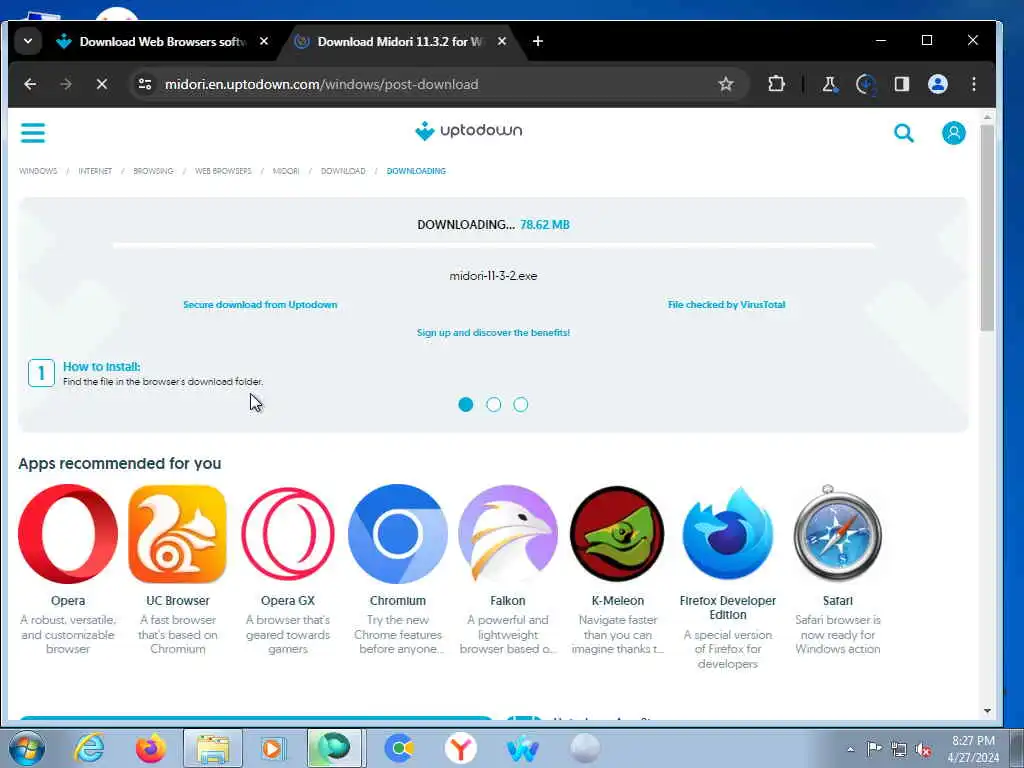
Task: Open the Uptodown hamburger menu
Action: click(x=33, y=133)
